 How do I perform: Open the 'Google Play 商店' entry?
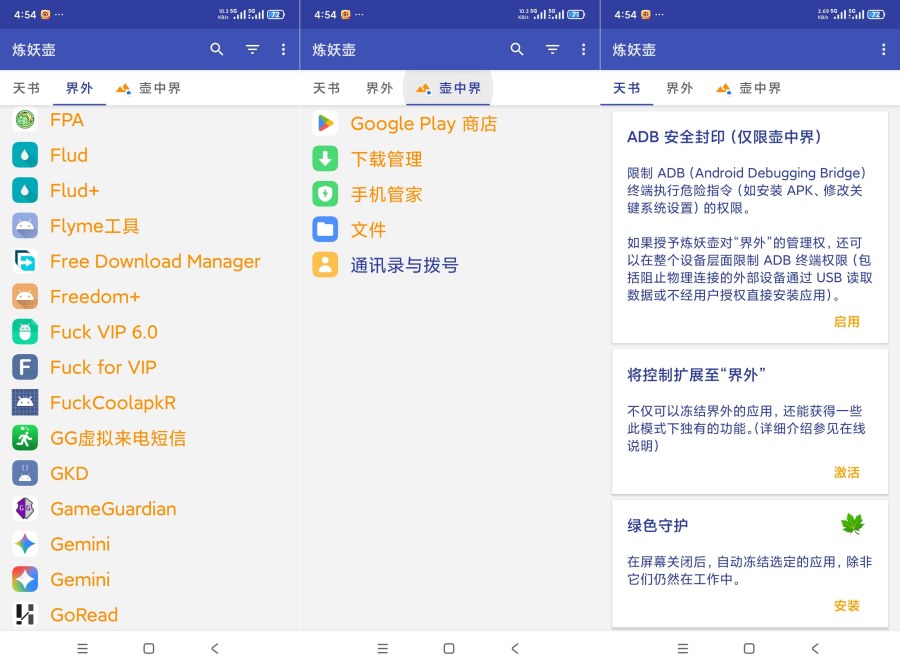(x=450, y=123)
